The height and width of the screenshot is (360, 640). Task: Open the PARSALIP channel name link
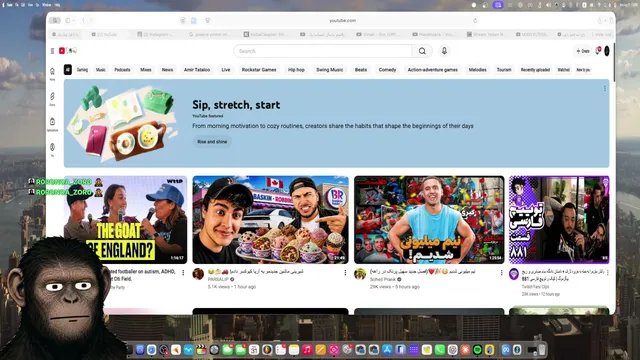[218, 279]
